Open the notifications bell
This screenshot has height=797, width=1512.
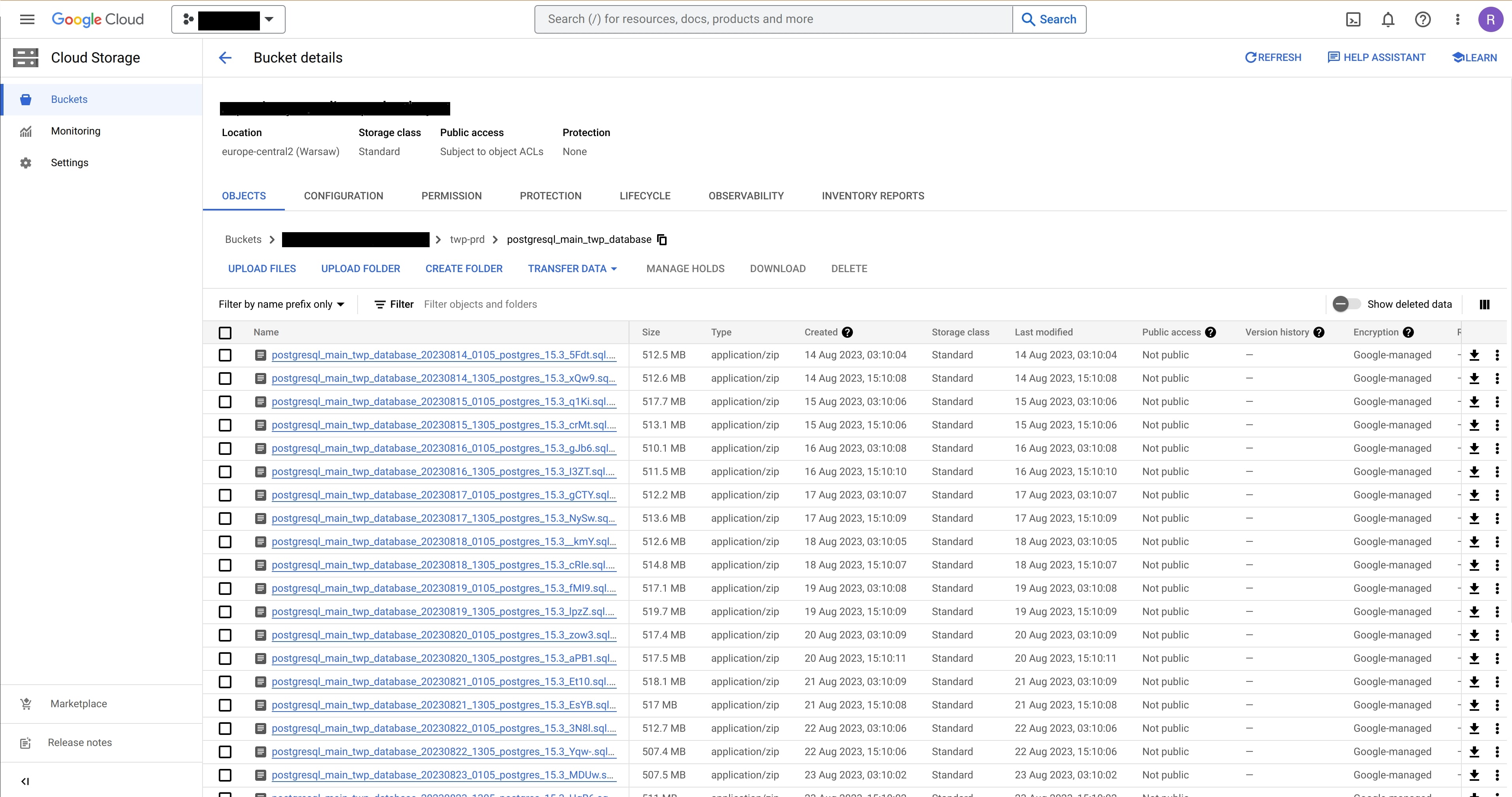point(1387,19)
